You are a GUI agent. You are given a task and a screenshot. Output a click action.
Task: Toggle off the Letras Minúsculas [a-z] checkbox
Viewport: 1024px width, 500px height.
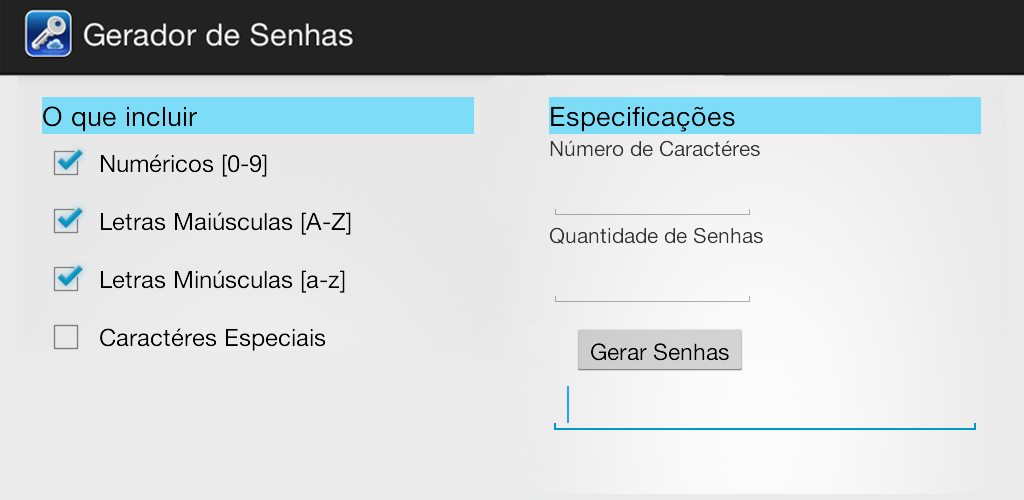click(67, 279)
